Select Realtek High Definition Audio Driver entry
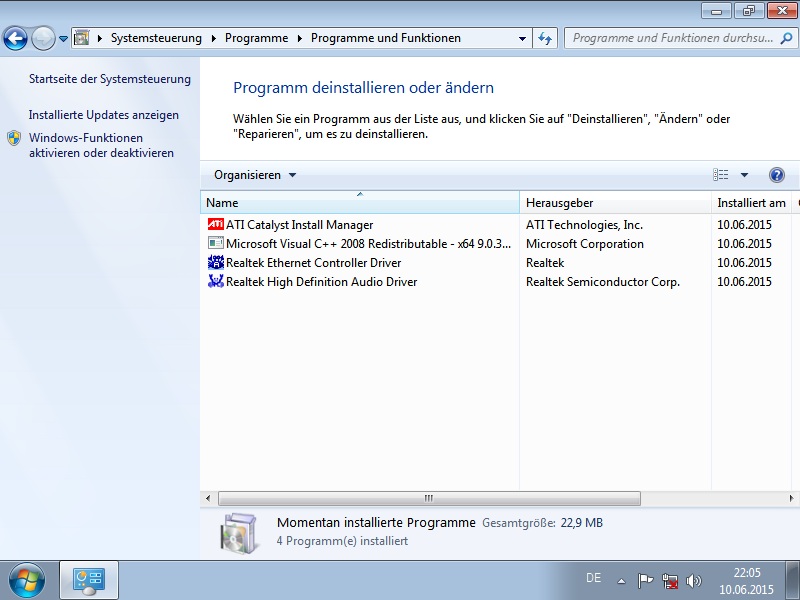800x600 pixels. click(321, 282)
